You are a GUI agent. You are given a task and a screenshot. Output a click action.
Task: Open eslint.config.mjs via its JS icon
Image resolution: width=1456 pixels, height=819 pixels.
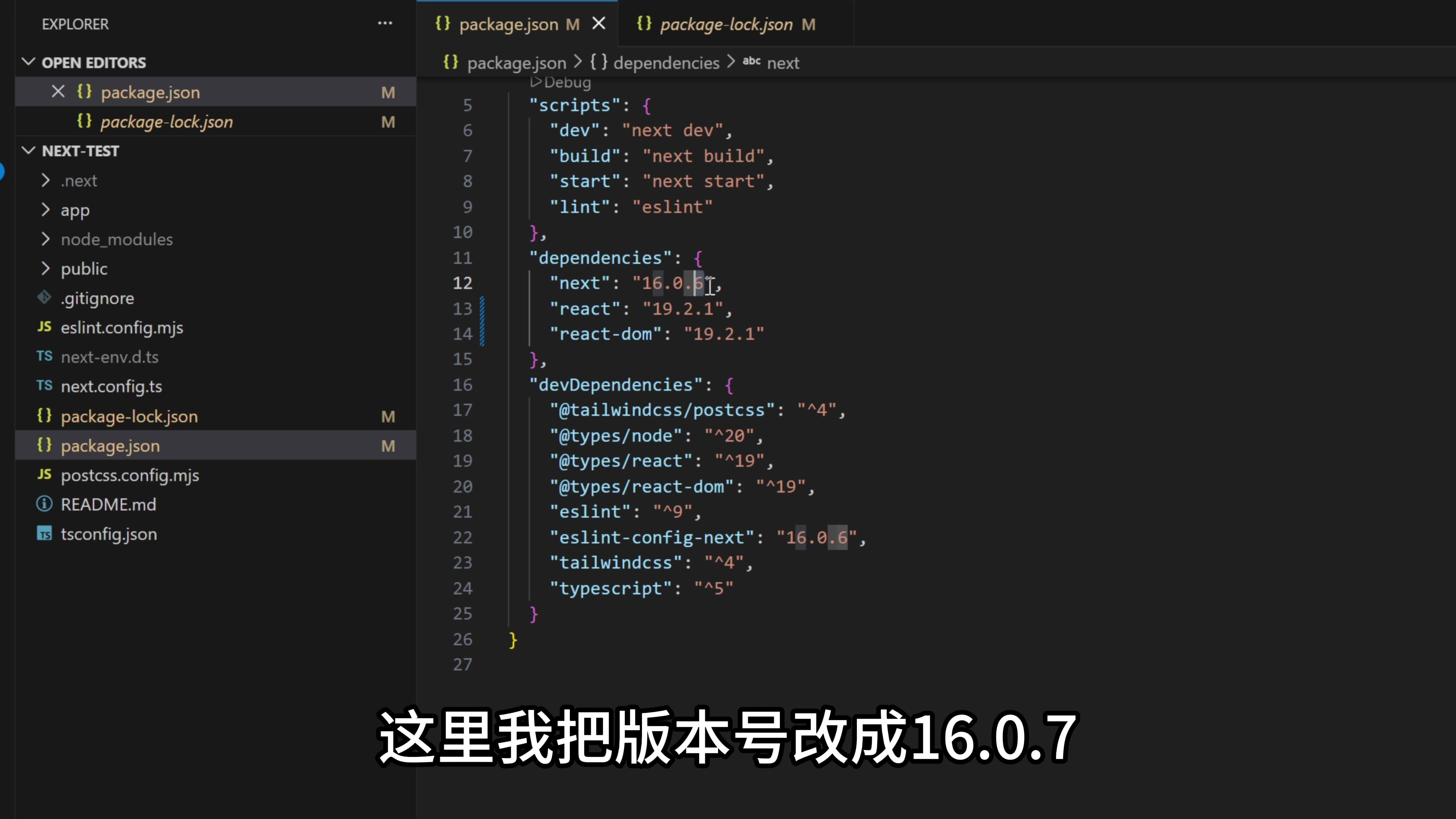(x=44, y=327)
